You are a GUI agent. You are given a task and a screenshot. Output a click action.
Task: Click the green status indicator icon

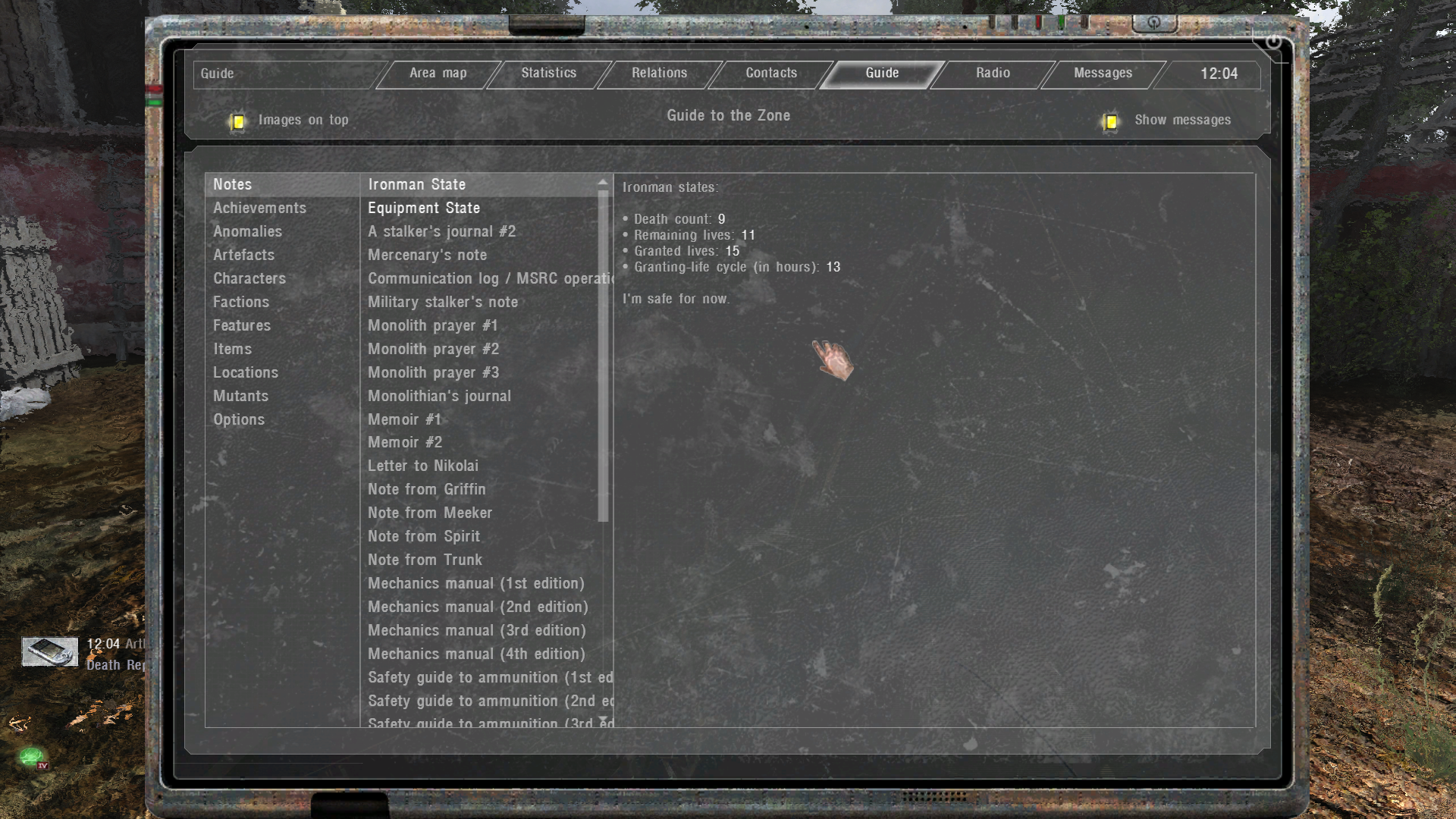click(x=32, y=756)
